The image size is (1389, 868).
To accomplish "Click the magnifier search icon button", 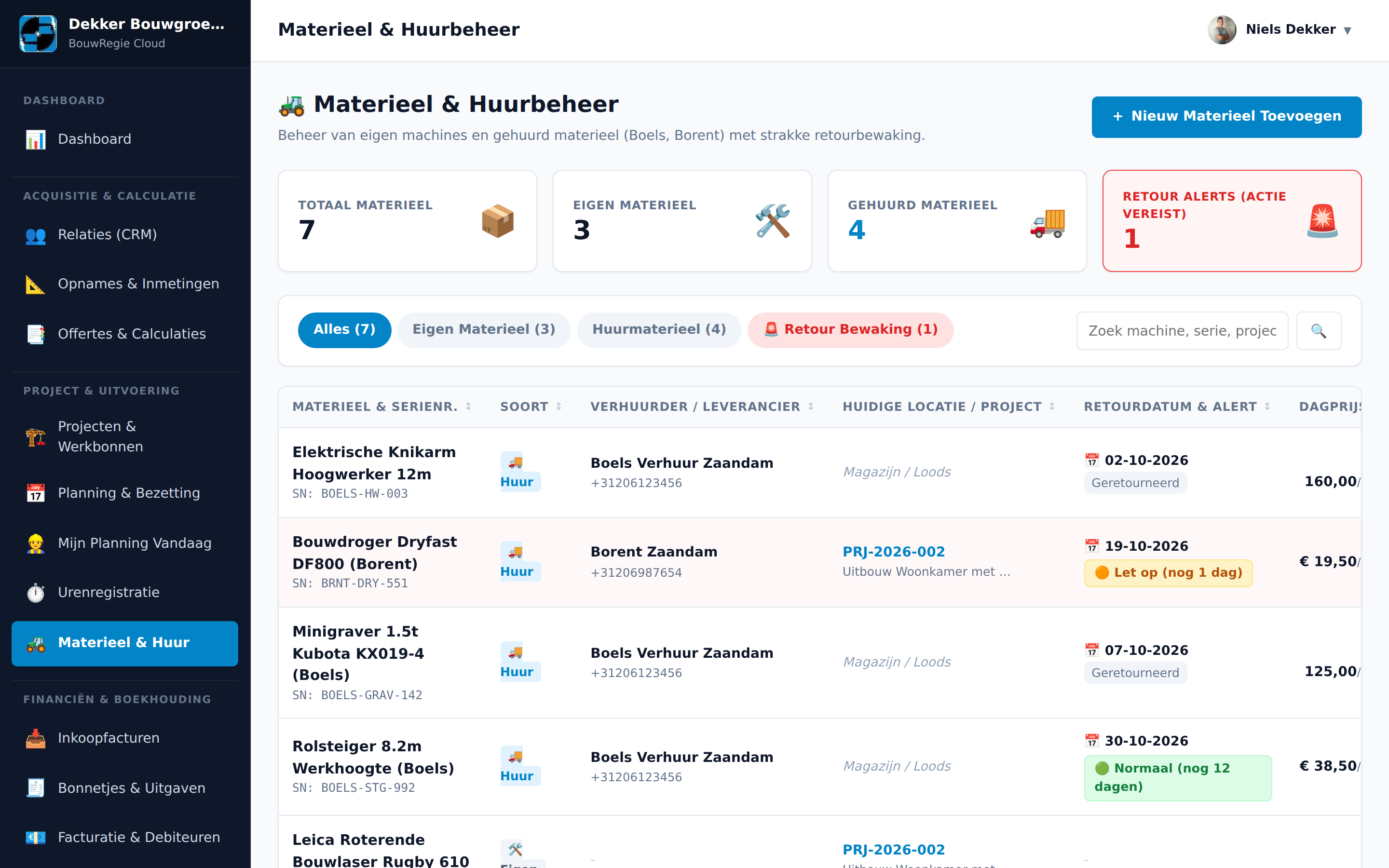I will coord(1319,331).
